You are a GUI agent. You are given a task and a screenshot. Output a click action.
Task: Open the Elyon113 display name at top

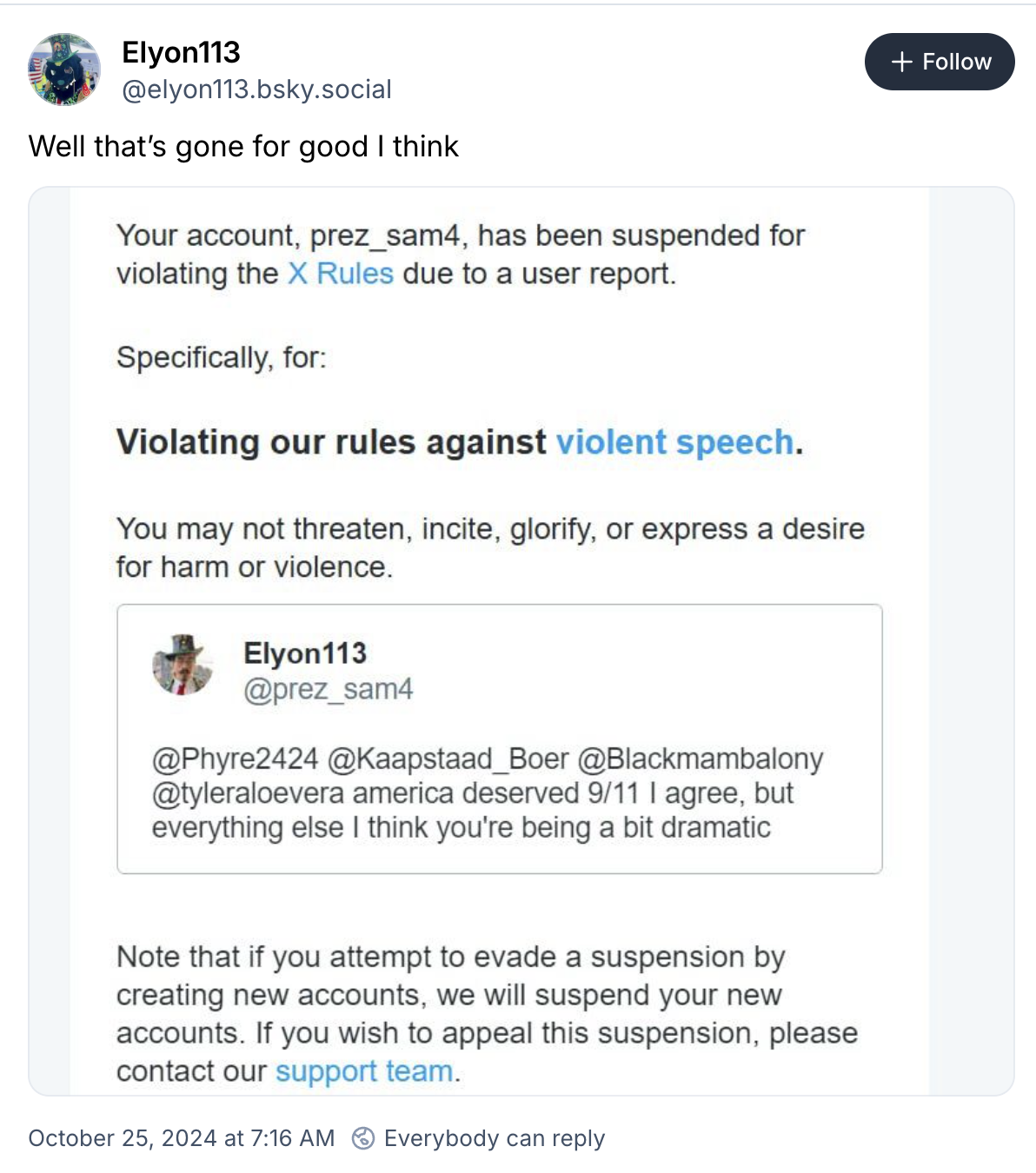tap(181, 52)
